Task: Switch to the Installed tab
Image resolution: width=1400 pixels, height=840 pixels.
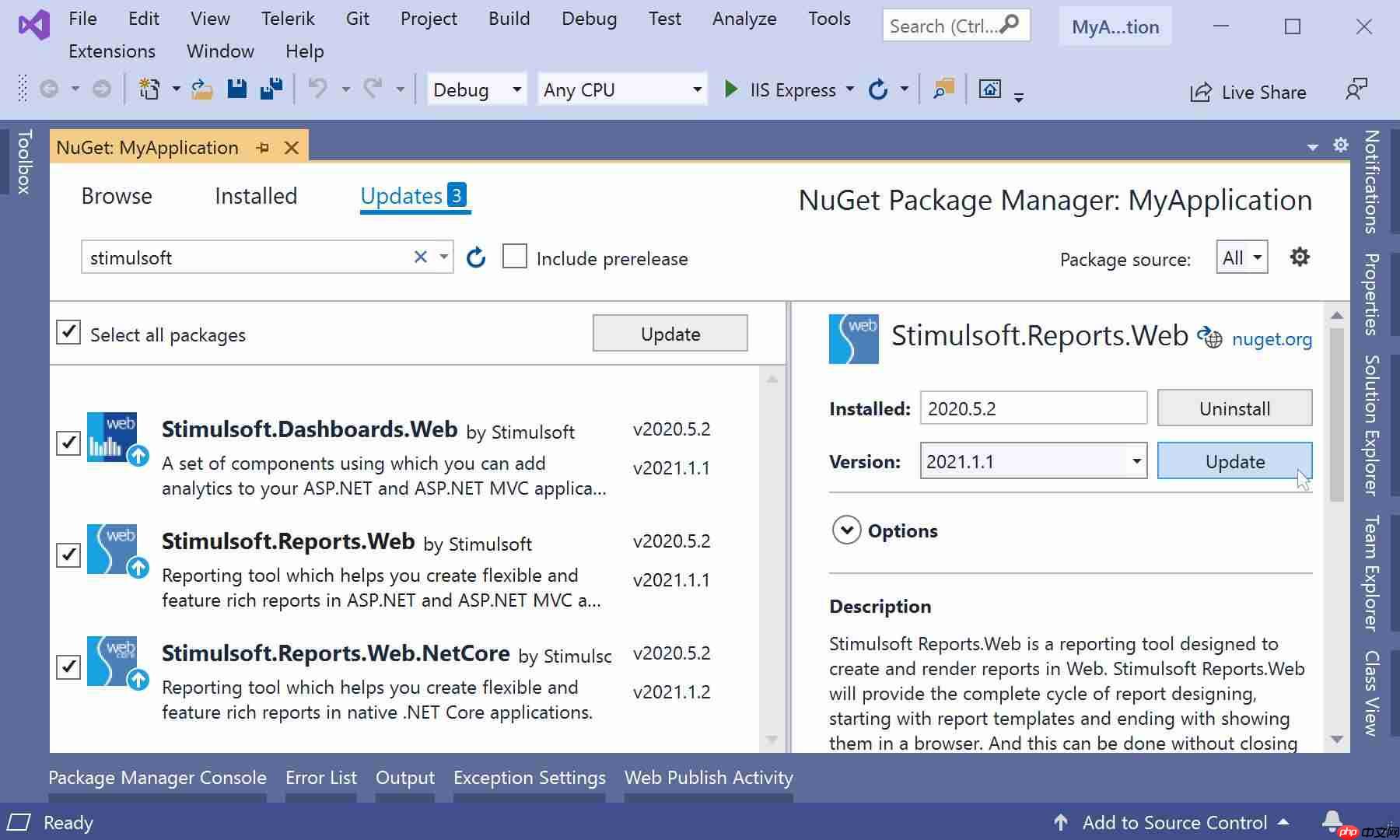Action: pos(255,196)
